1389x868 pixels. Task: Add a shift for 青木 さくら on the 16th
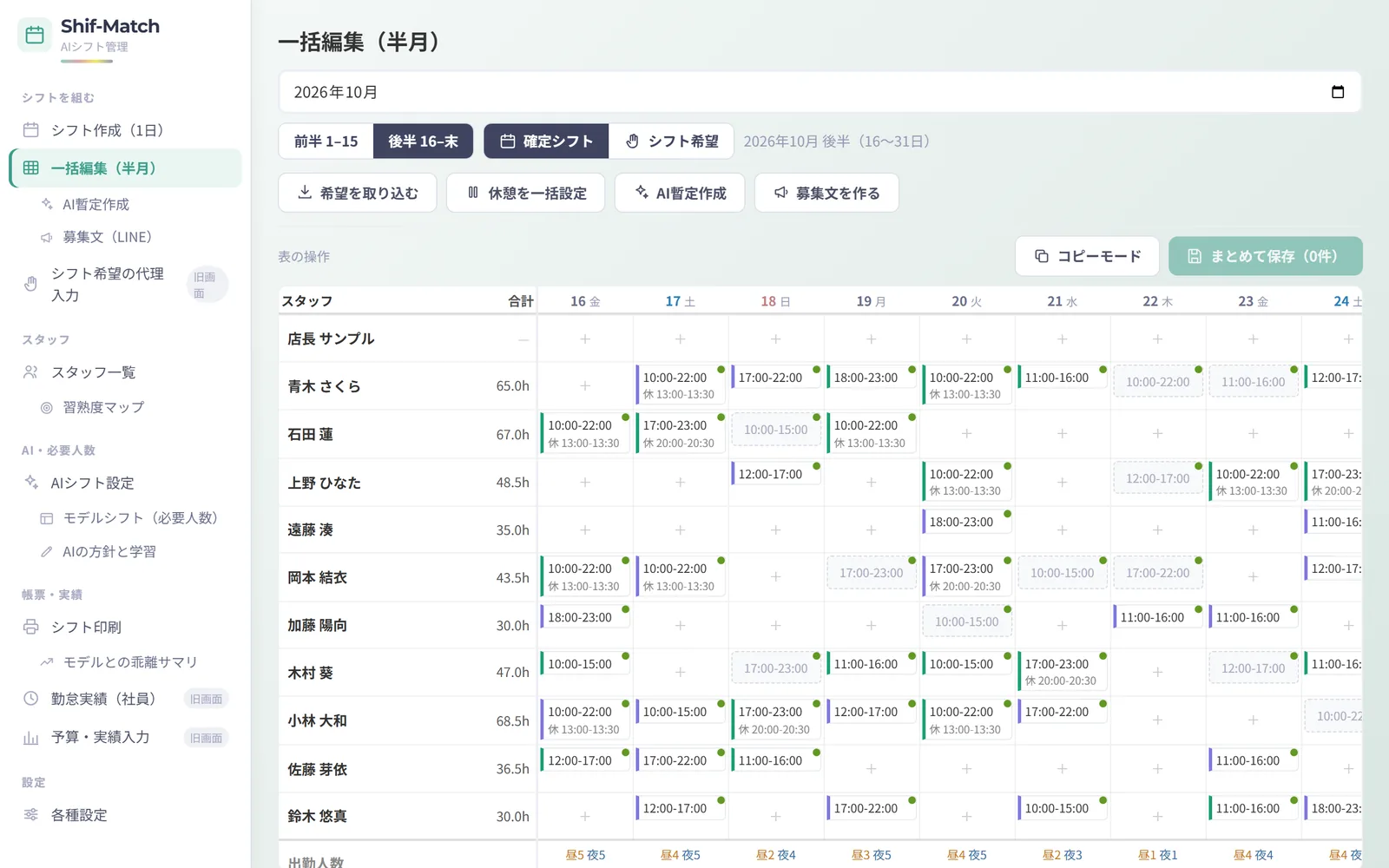click(x=585, y=385)
